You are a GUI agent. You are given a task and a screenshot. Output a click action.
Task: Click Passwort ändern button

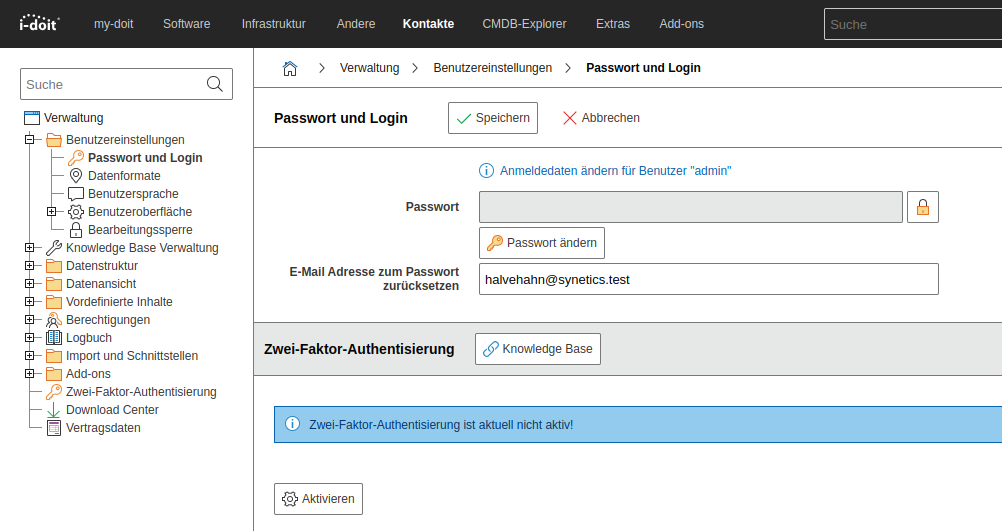[541, 243]
